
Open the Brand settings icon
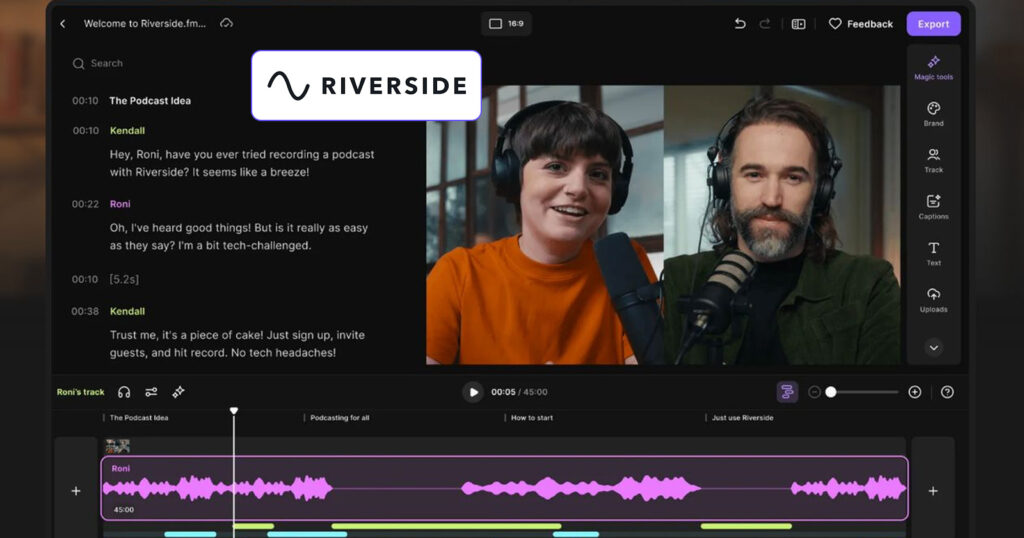coord(933,113)
